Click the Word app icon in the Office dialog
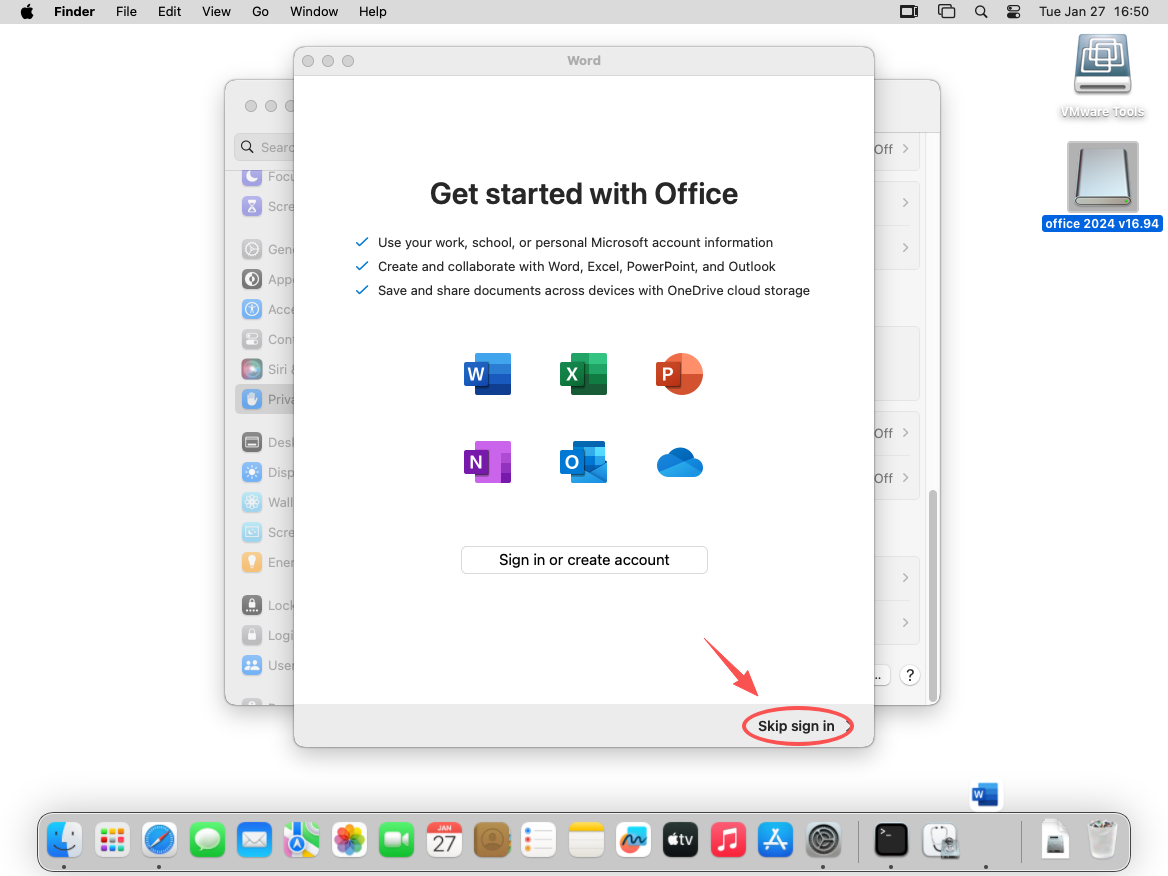Viewport: 1168px width, 876px height. click(x=487, y=374)
